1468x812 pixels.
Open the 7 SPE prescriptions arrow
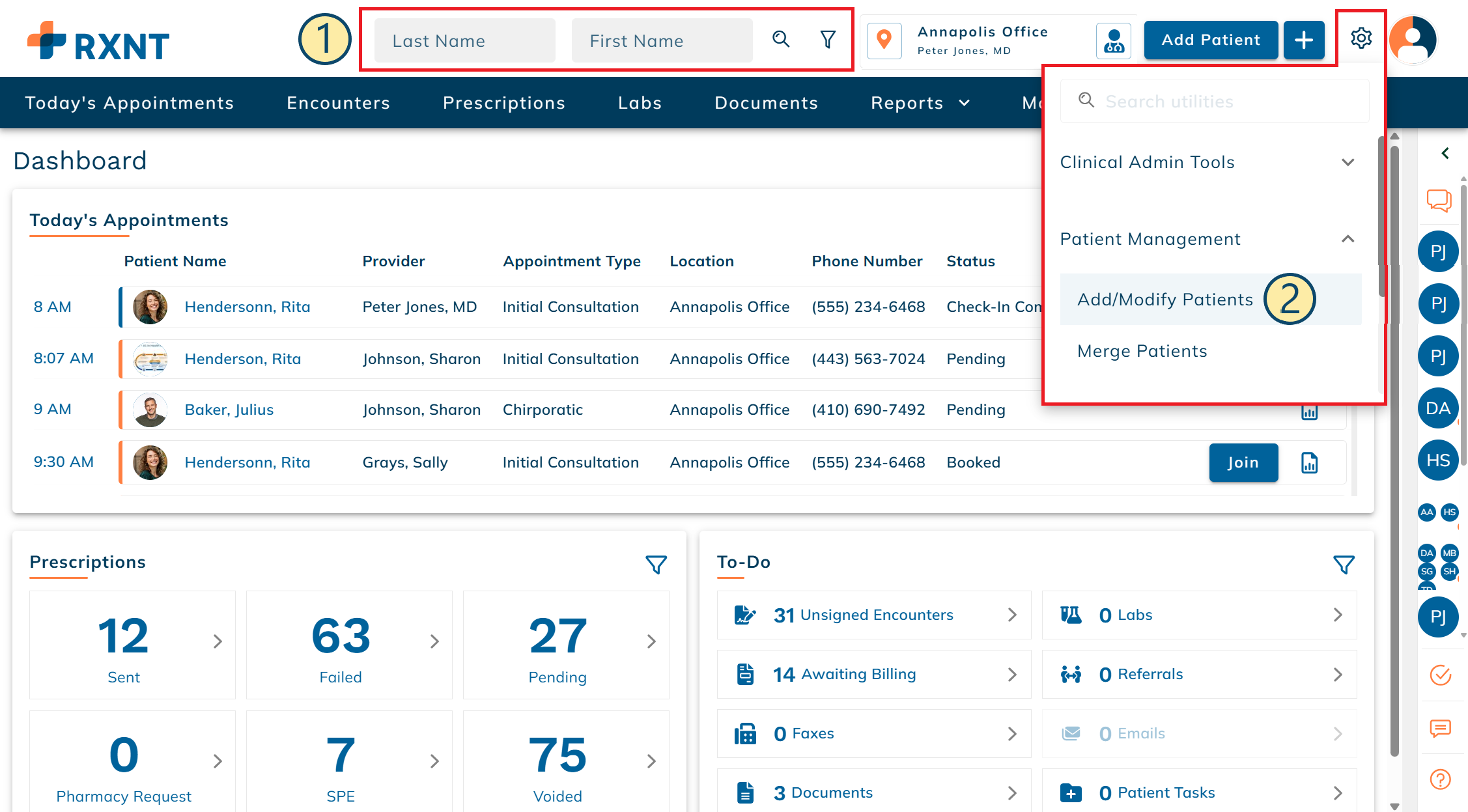435,761
